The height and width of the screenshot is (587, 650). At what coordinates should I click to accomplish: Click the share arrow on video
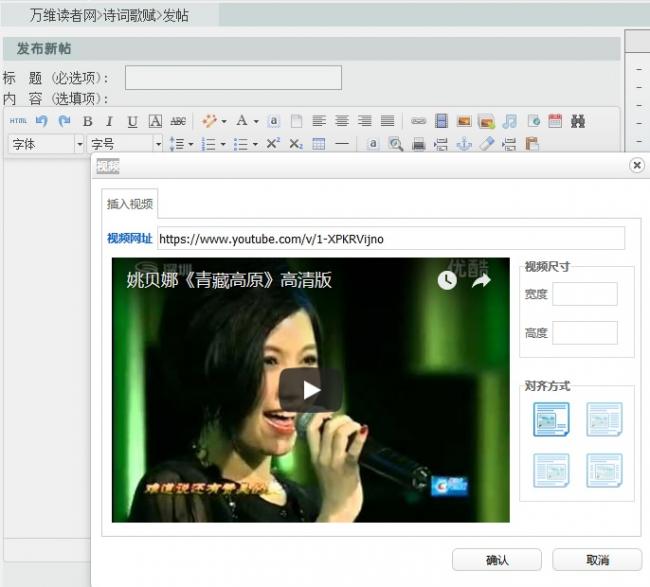tap(481, 281)
